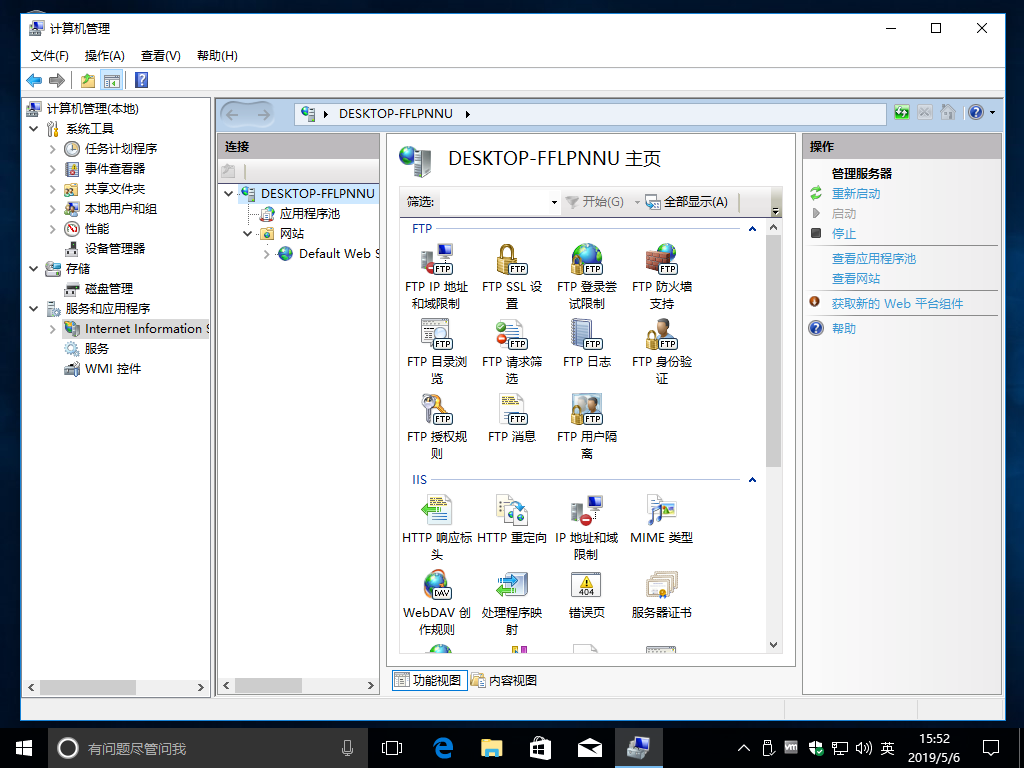Toggle show/hide console tree toolbar icon
Screen dimensions: 1024x768
point(112,80)
